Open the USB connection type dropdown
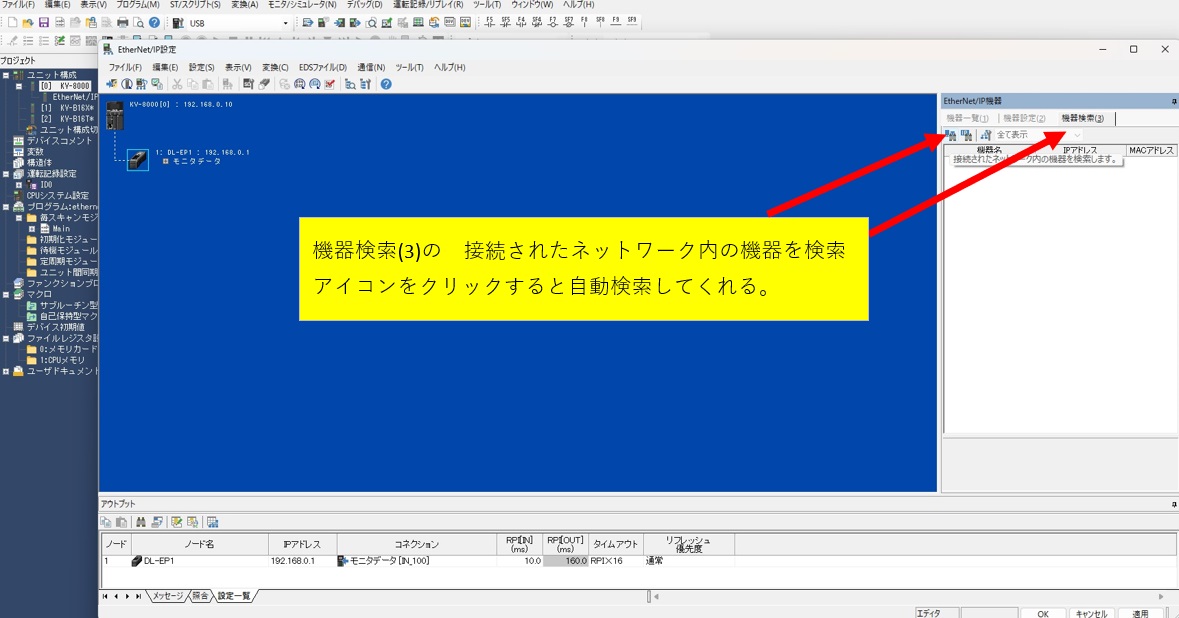This screenshot has width=1179, height=618. (x=285, y=23)
